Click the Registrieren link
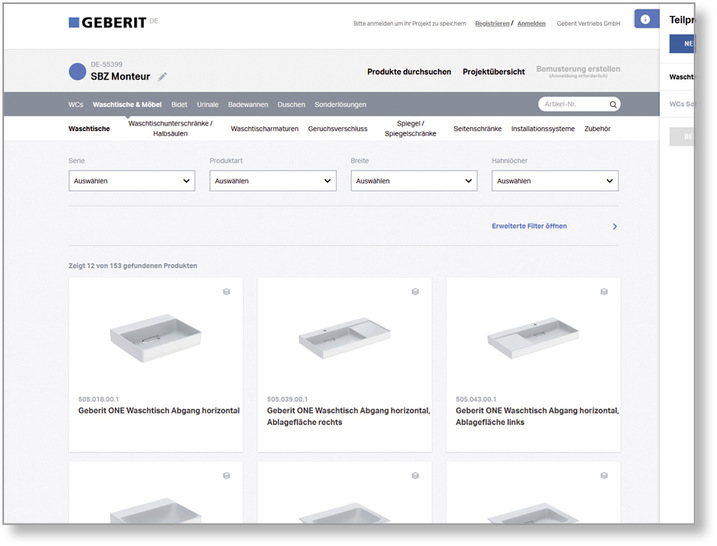 (491, 23)
